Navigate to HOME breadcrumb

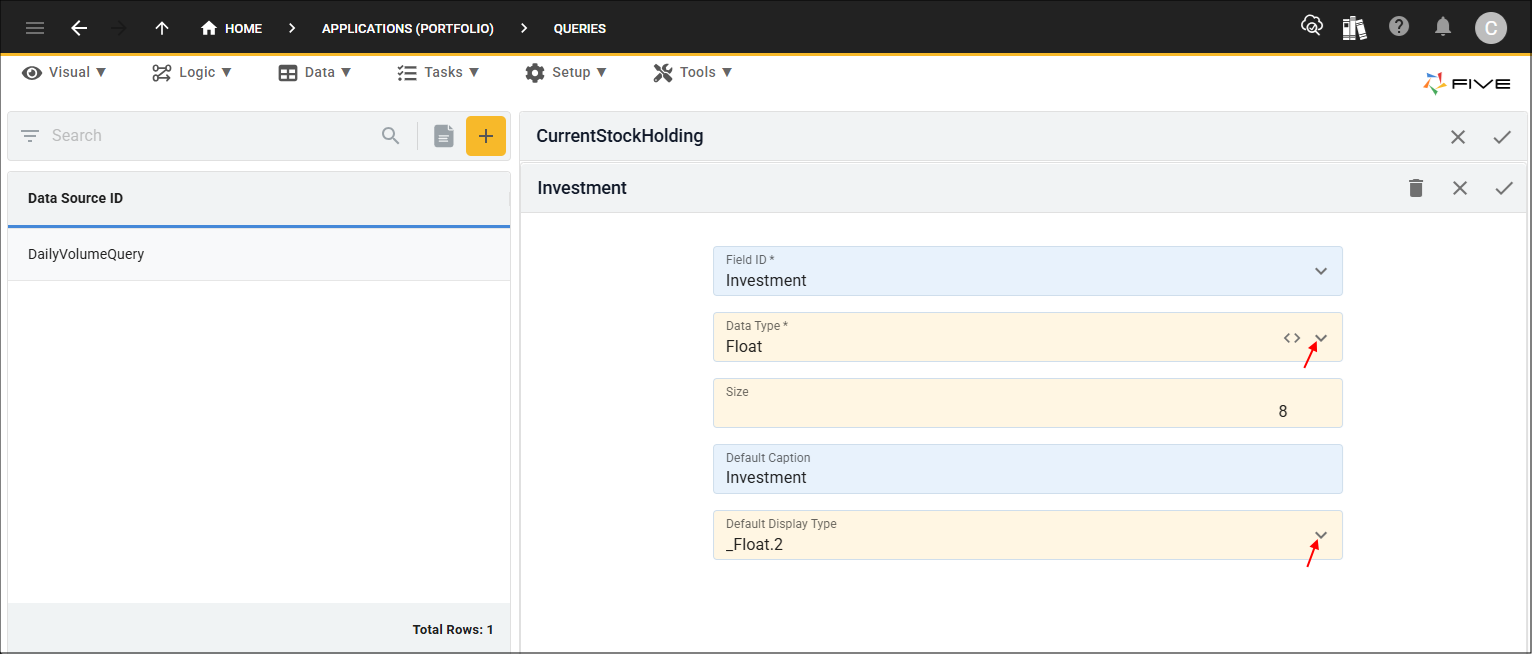click(x=232, y=28)
